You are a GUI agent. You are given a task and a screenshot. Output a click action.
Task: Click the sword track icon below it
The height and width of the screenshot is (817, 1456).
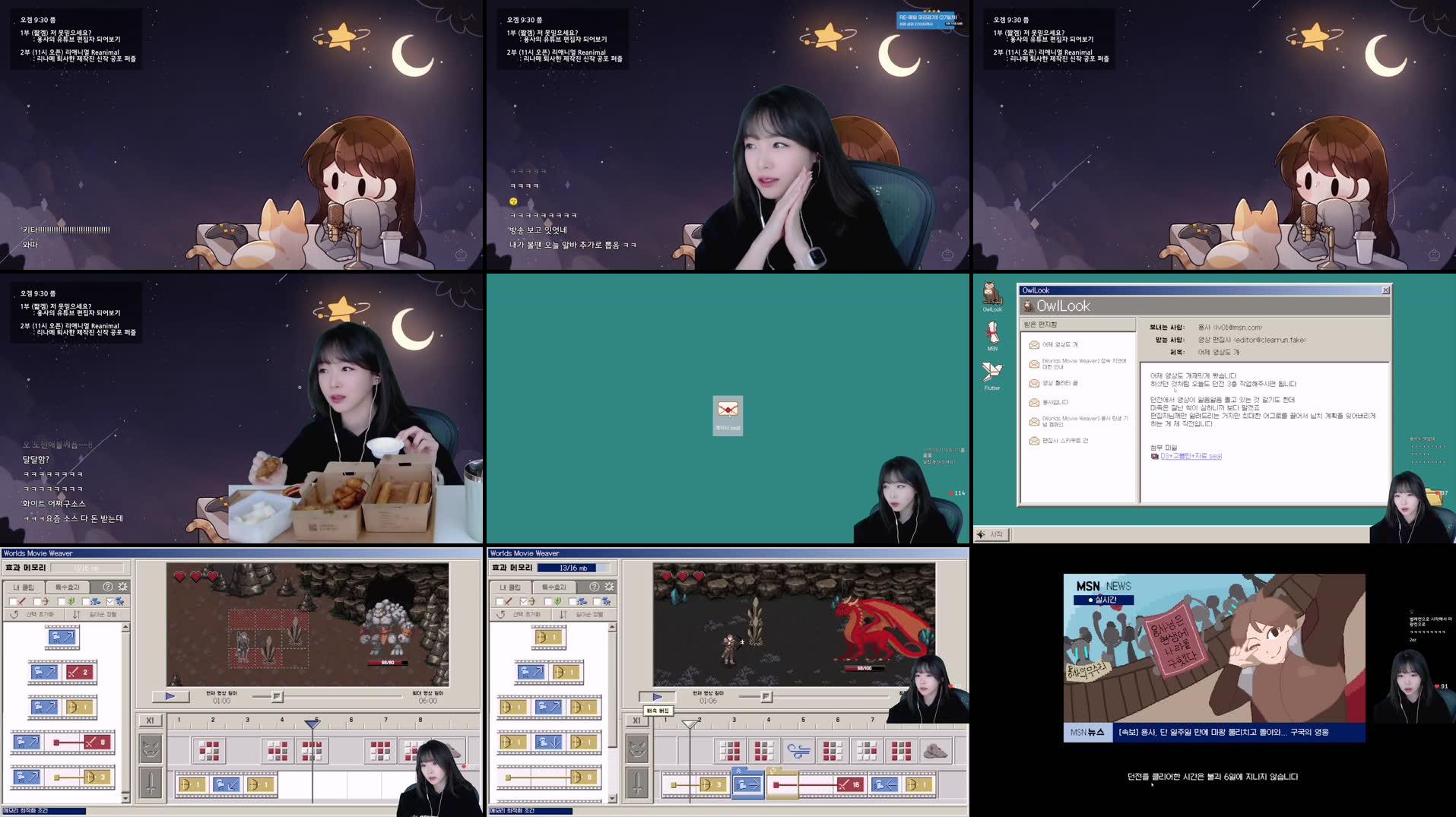638,784
